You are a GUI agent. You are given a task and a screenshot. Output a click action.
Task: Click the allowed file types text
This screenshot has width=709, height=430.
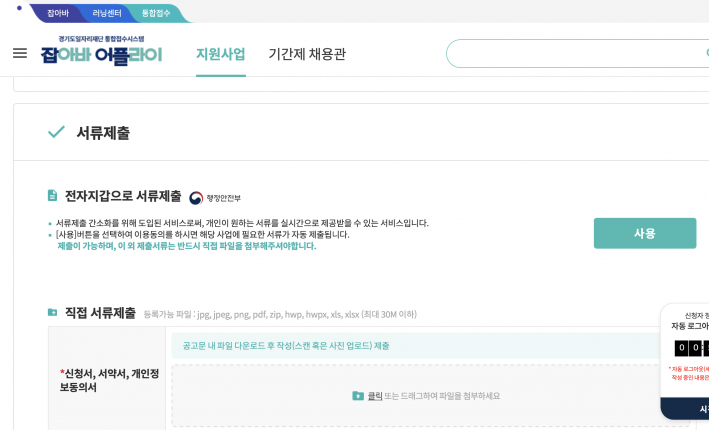click(280, 314)
